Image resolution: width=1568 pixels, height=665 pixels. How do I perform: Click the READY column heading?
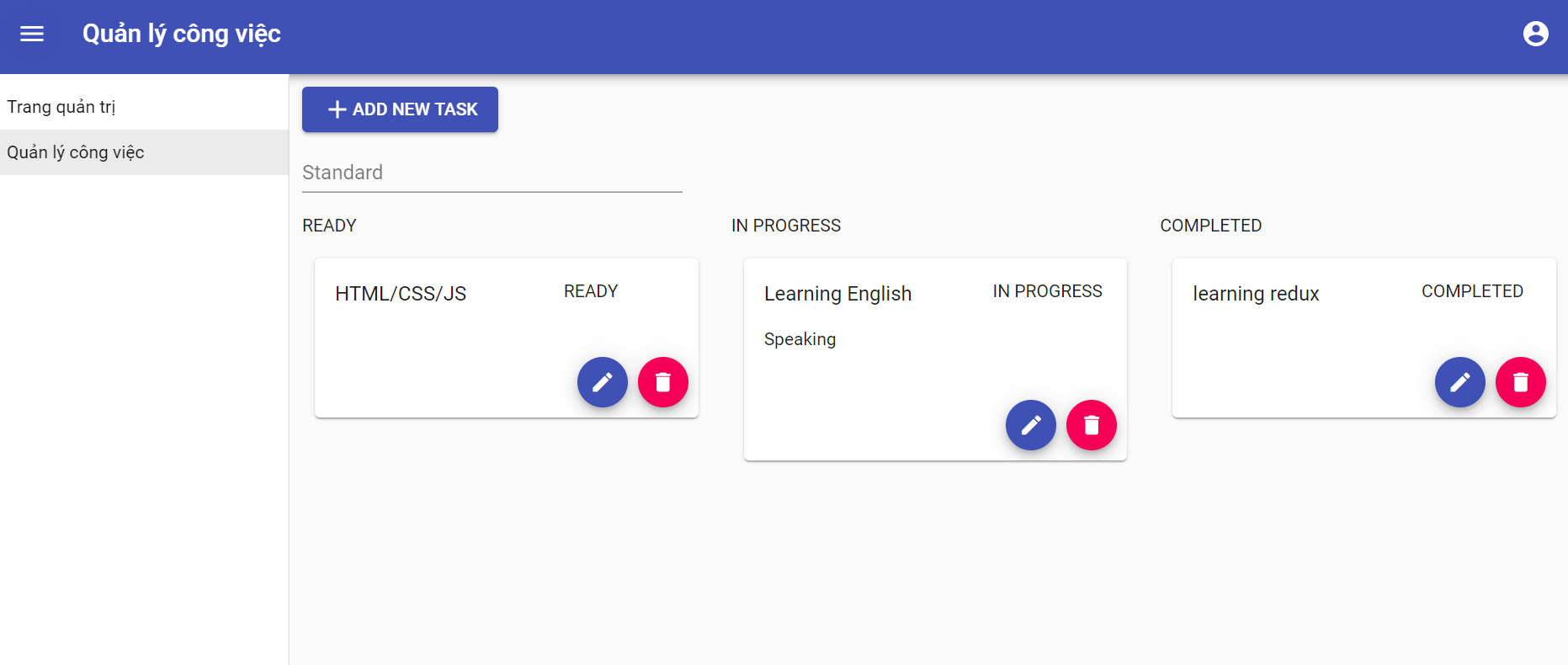[x=329, y=226]
